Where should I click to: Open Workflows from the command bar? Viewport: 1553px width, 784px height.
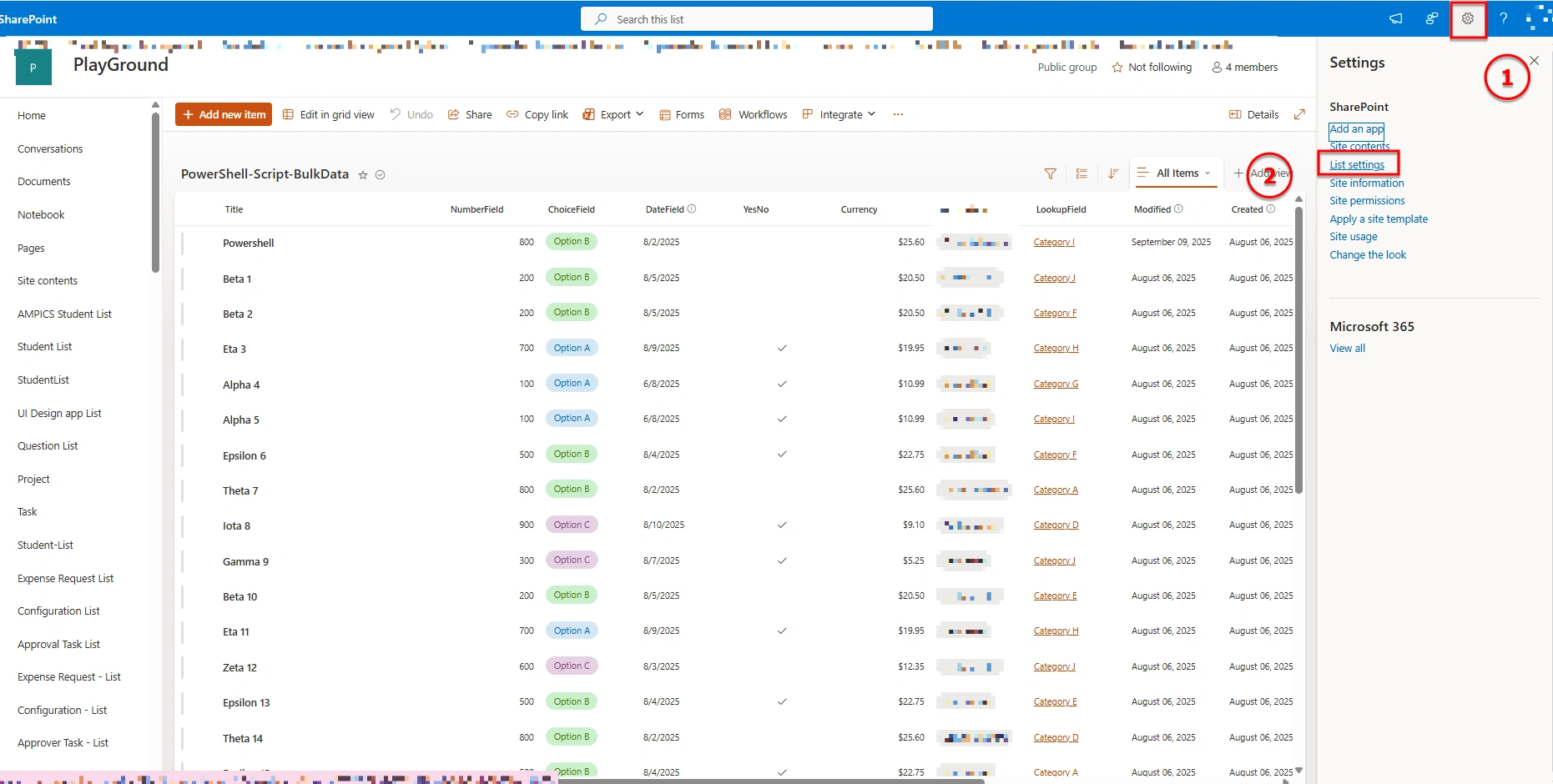click(753, 114)
